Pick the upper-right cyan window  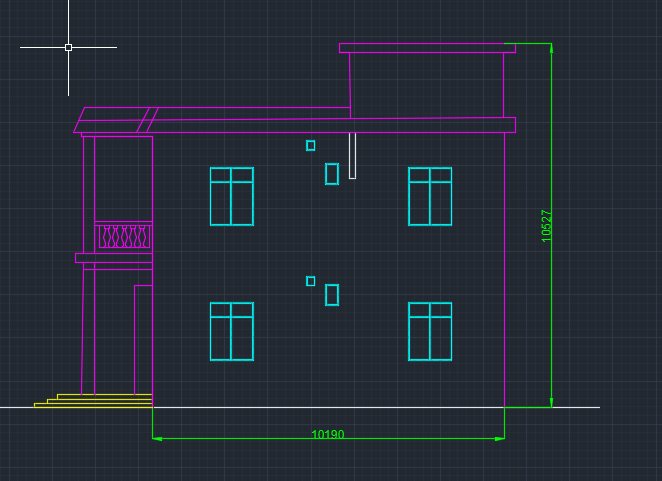[x=430, y=196]
